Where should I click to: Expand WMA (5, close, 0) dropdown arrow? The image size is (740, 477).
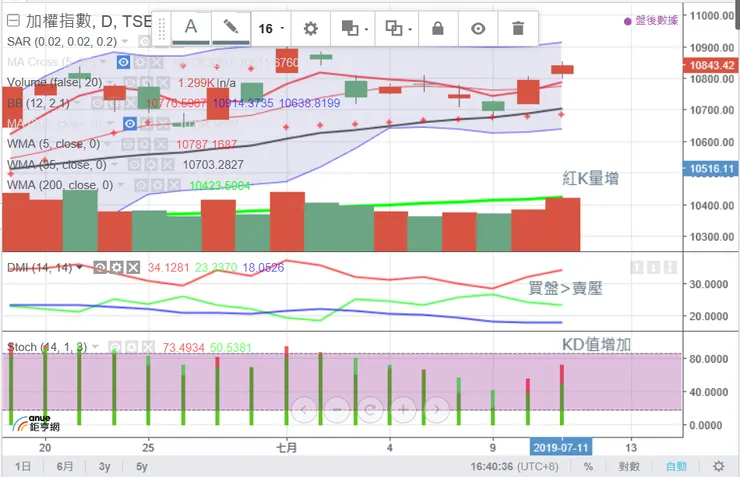pos(108,144)
